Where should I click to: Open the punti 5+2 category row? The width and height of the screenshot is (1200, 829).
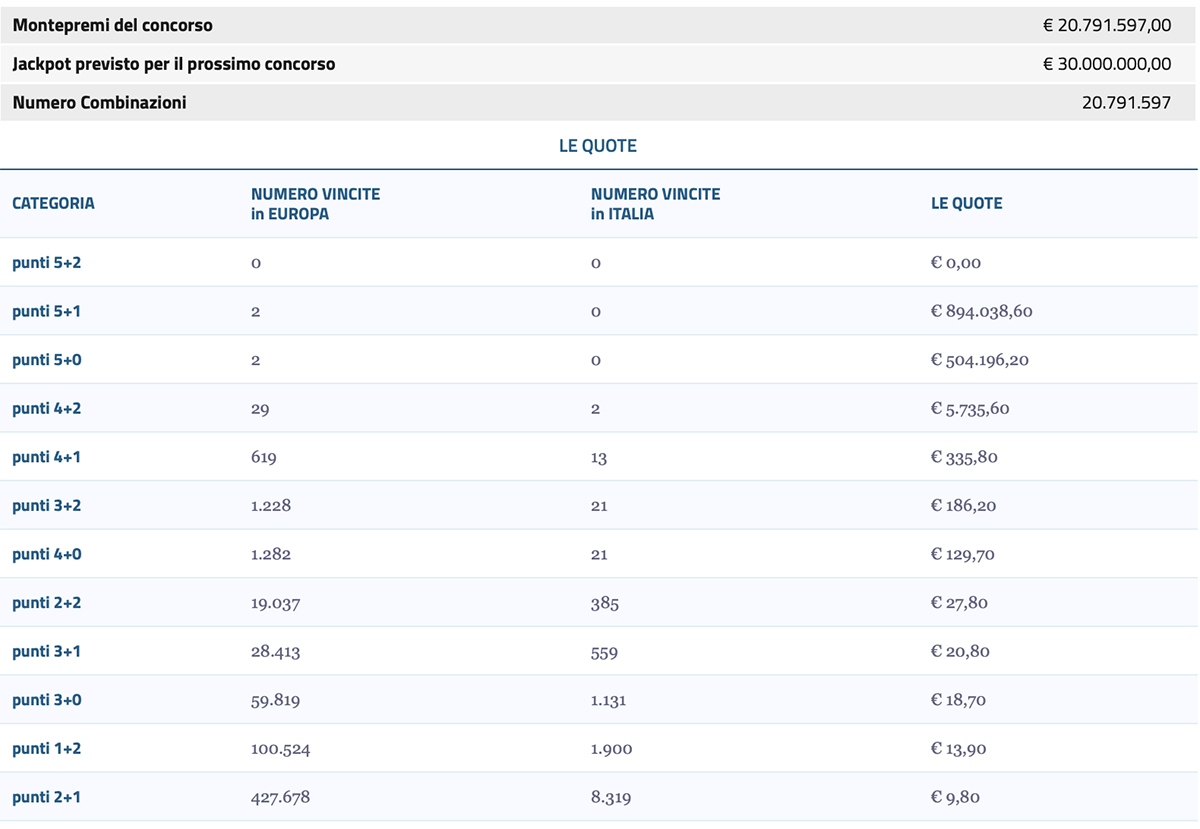click(47, 263)
